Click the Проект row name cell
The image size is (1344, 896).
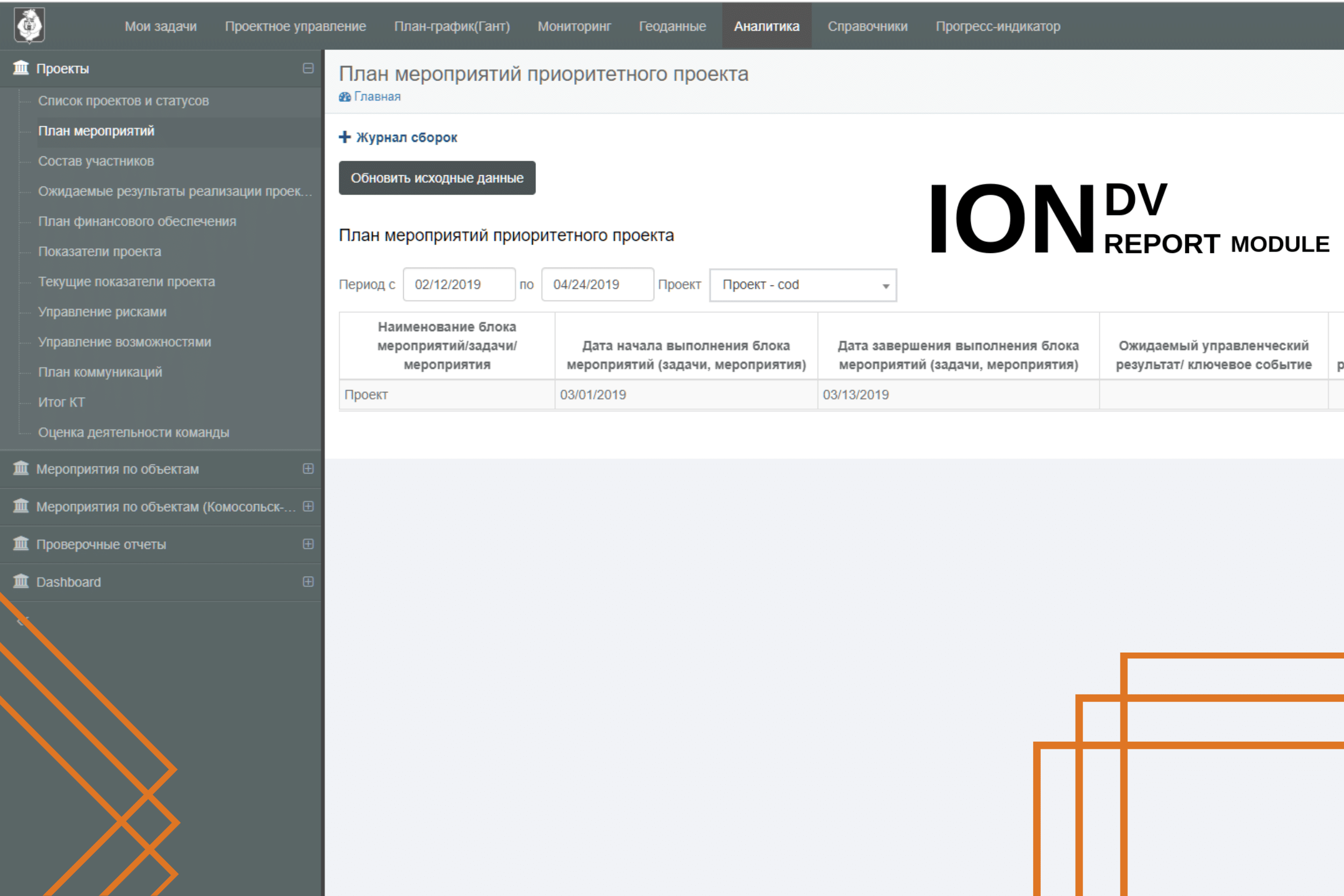coord(447,395)
